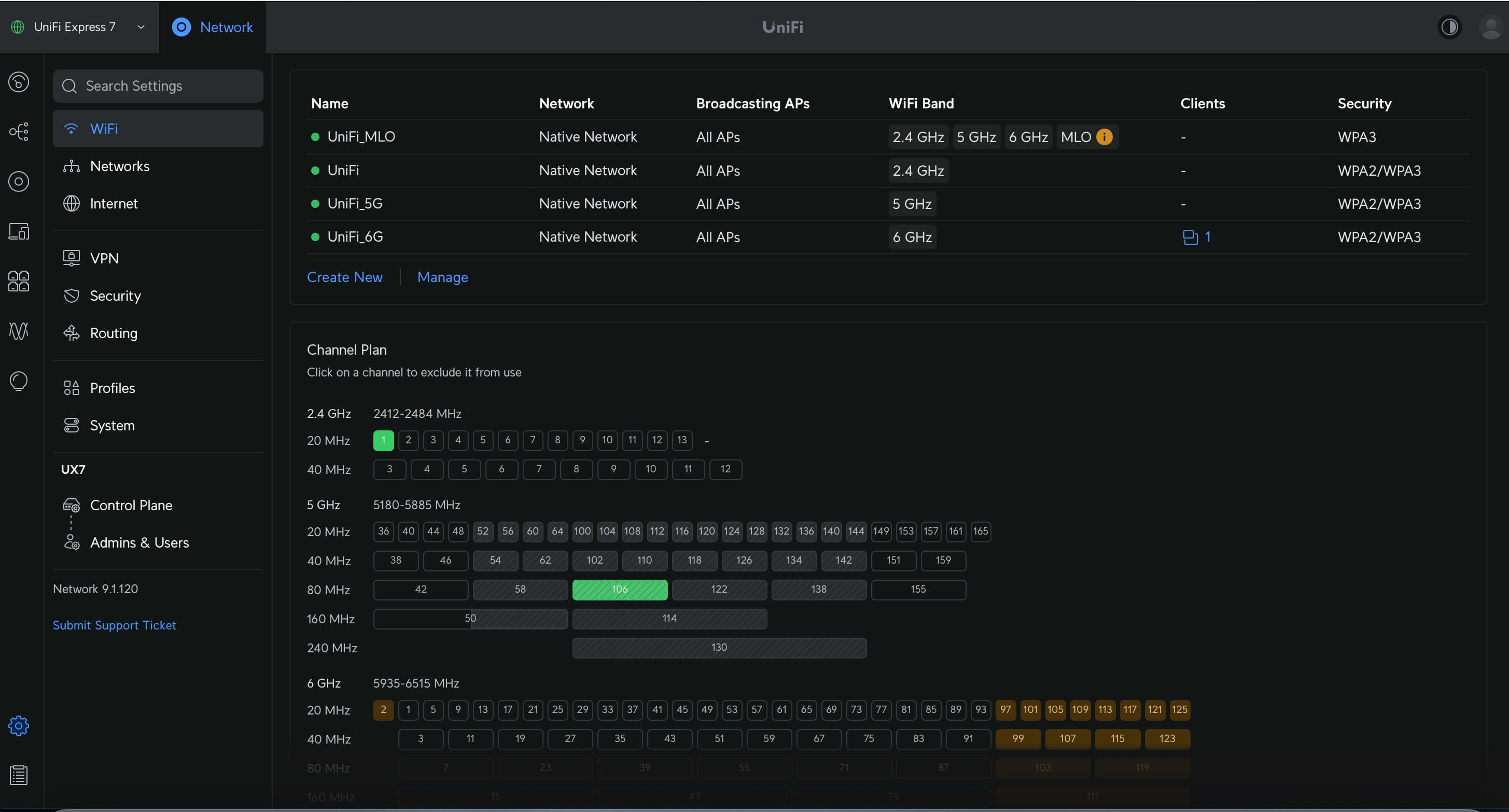This screenshot has height=812, width=1509.
Task: Click the Name column header
Action: [330, 103]
